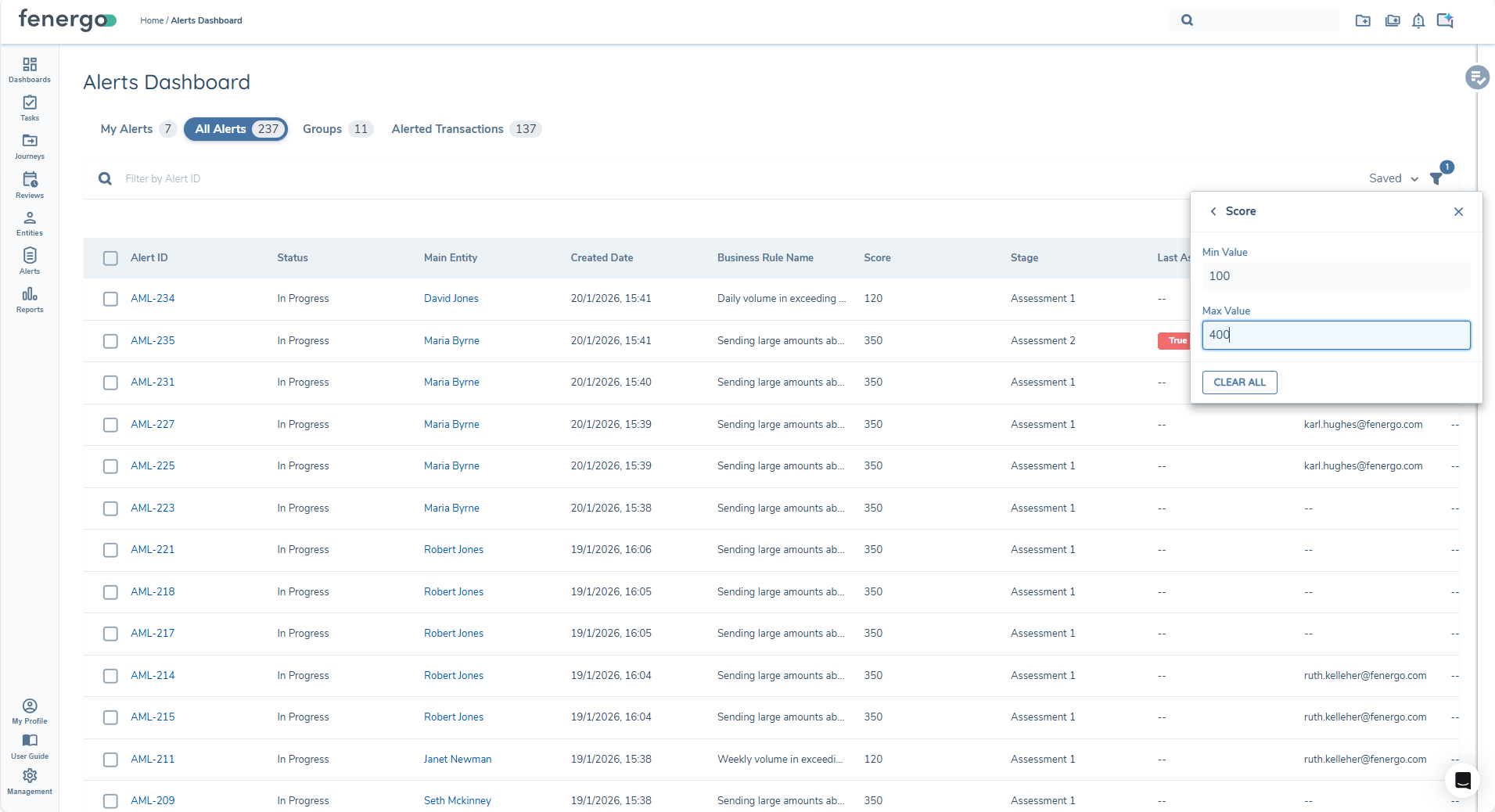
Task: Open the Alerted Transactions tab
Action: (x=447, y=129)
